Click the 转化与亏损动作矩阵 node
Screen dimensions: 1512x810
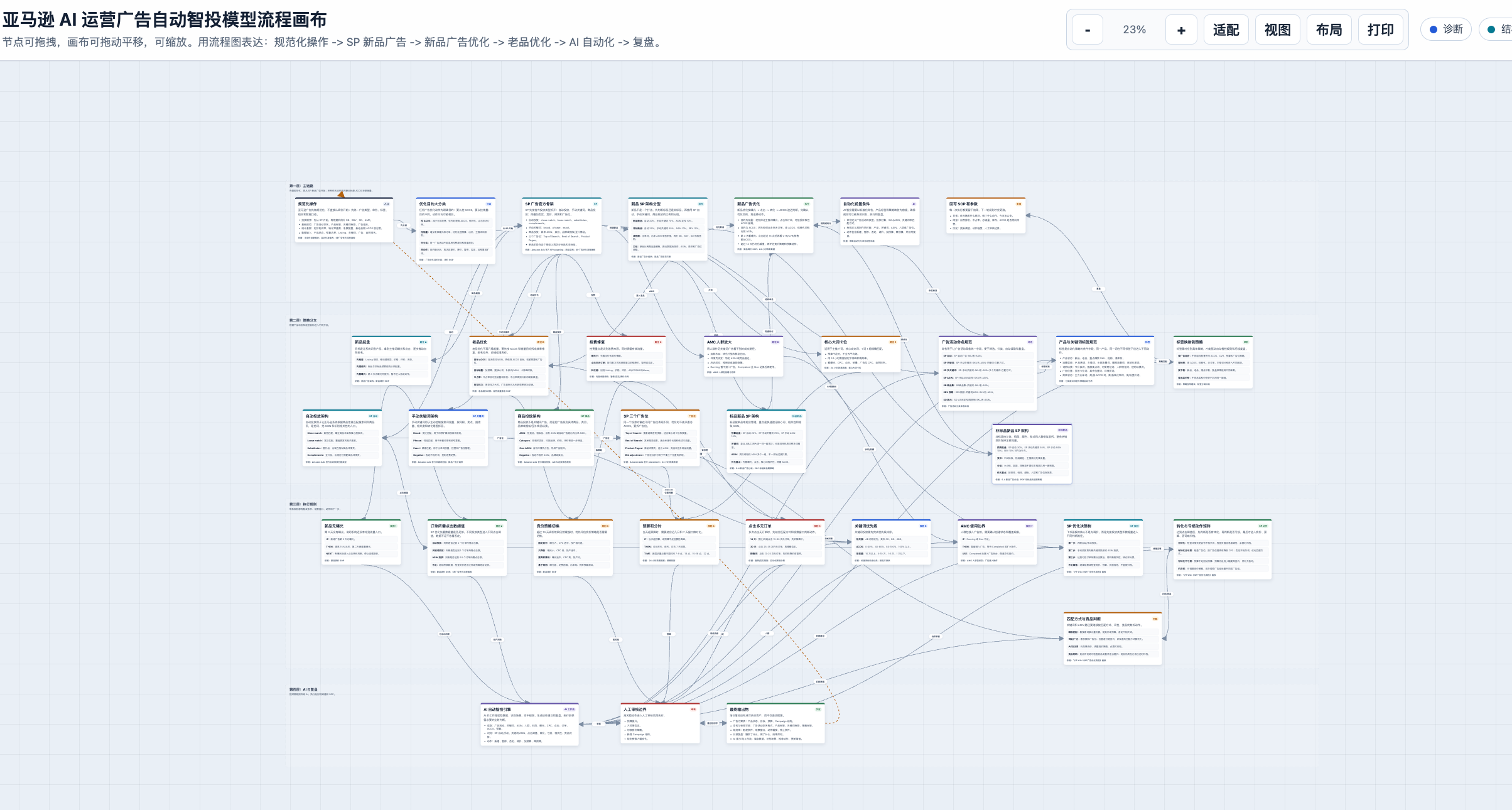[1223, 549]
